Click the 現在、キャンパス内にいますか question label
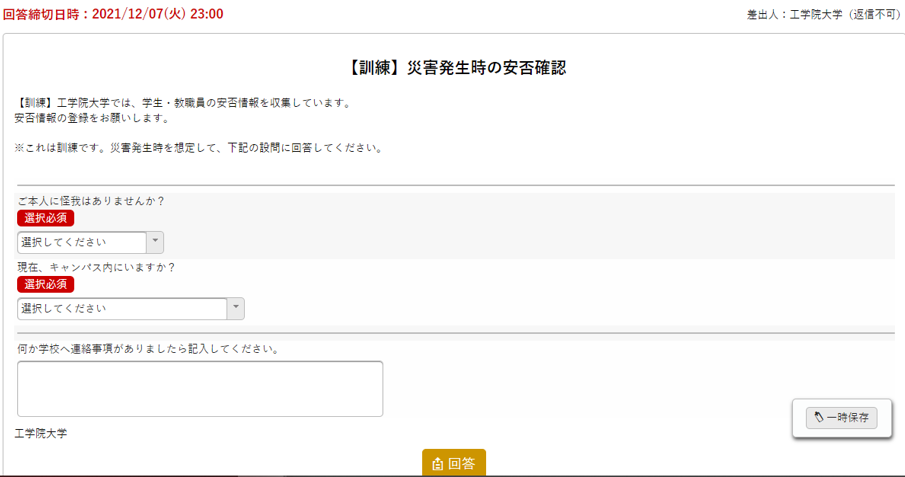 (x=97, y=267)
